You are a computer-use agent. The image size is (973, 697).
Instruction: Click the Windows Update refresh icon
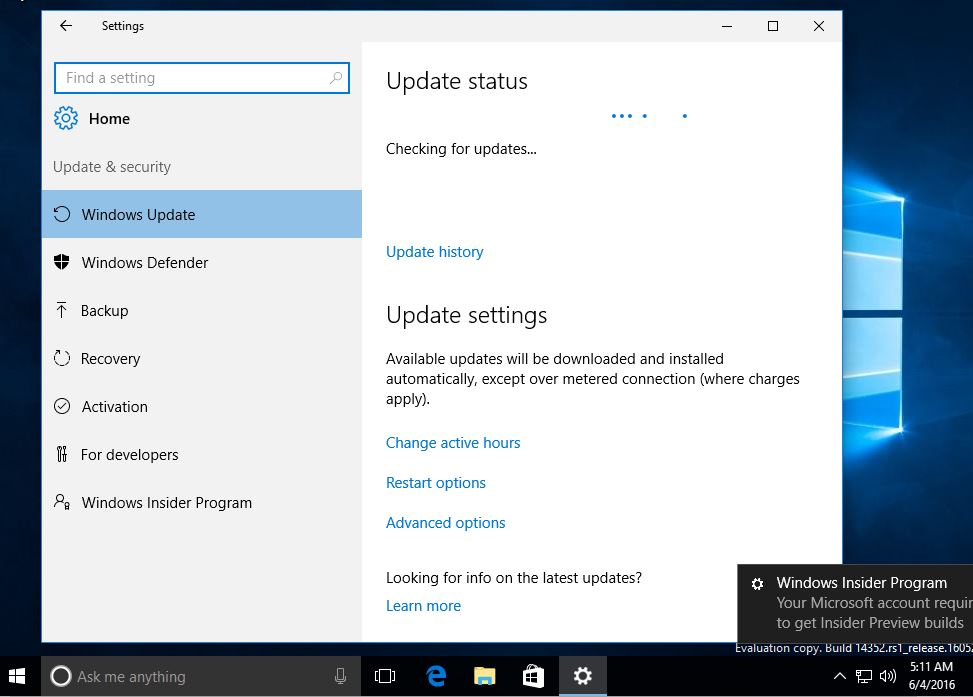pos(61,214)
